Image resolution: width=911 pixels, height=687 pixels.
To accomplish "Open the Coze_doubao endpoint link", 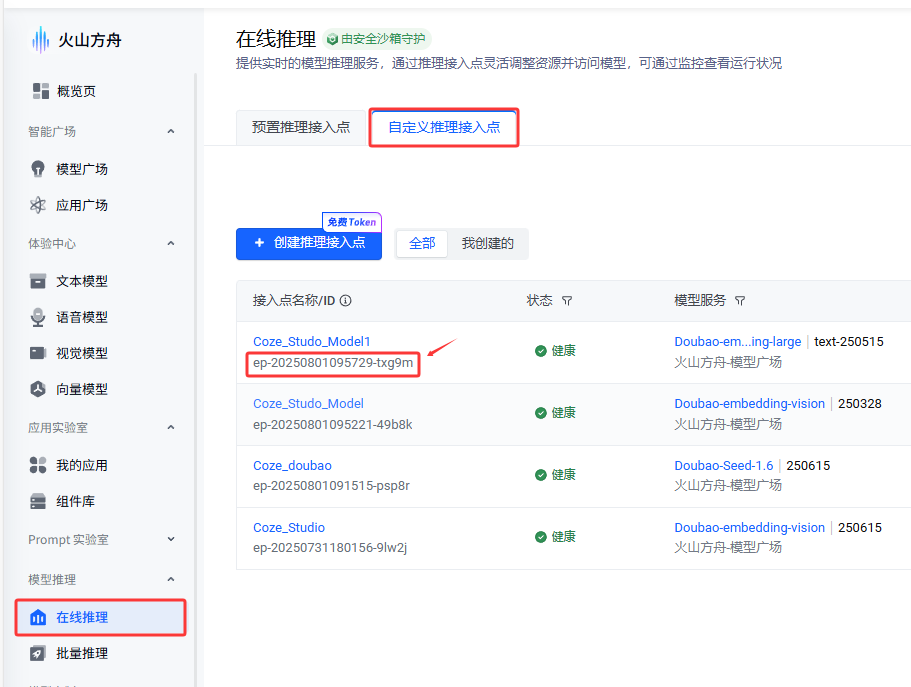I will pos(292,466).
